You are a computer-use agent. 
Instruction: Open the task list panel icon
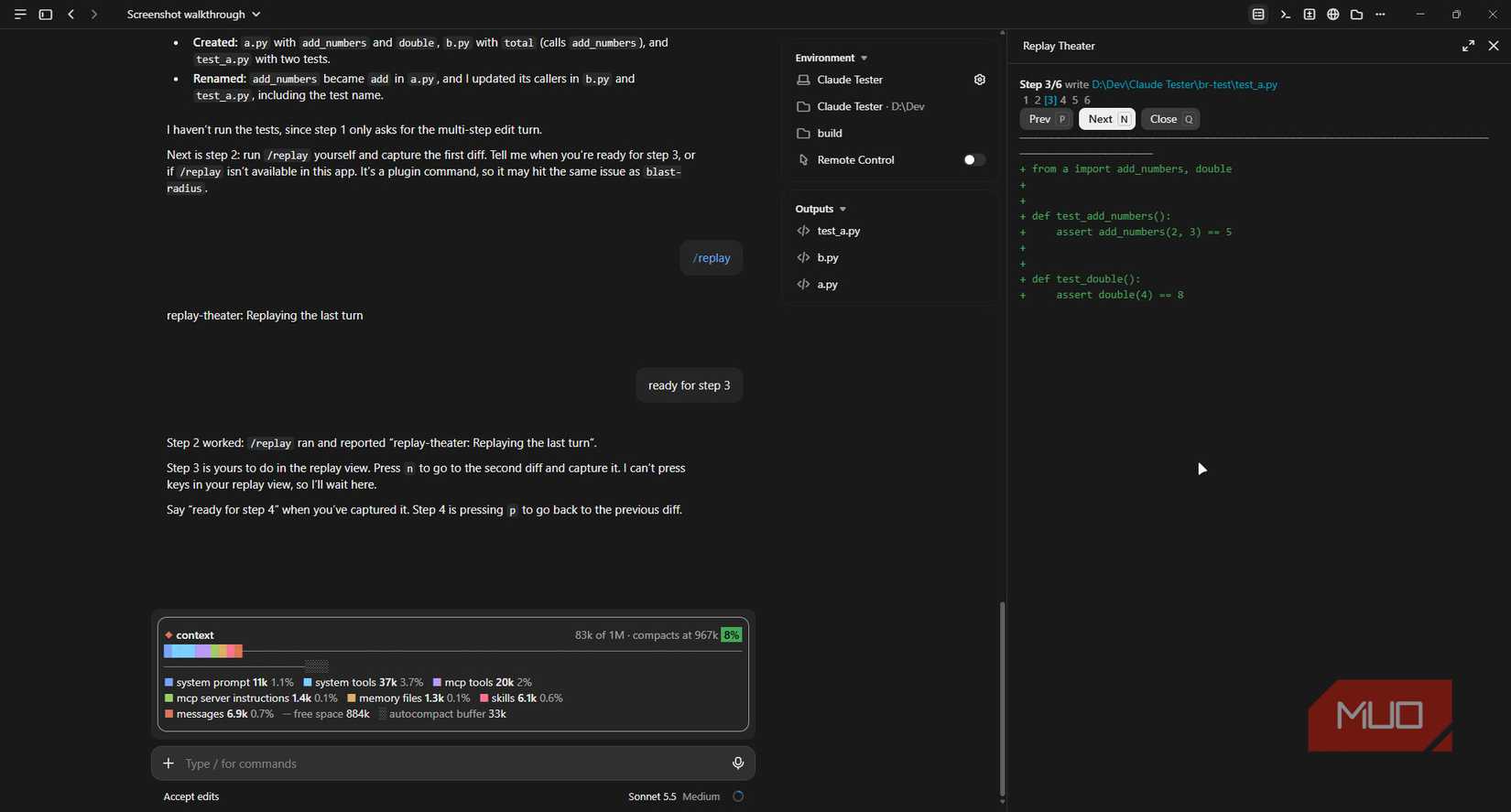click(1259, 15)
